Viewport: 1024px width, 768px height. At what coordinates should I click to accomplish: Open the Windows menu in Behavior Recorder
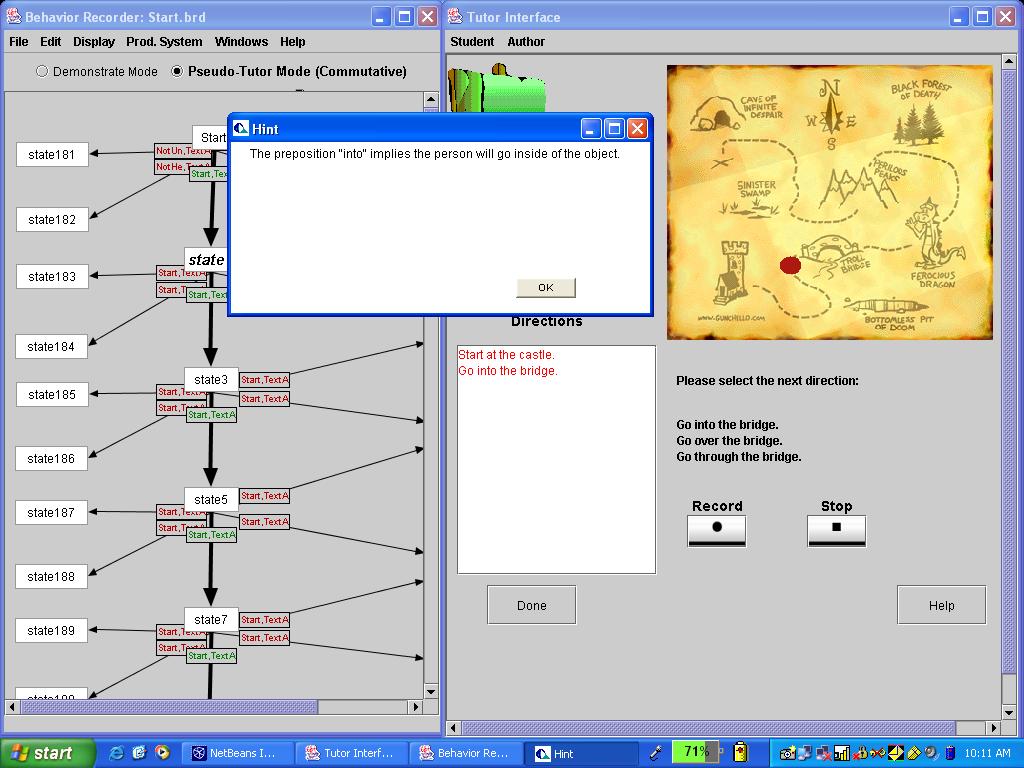[241, 42]
